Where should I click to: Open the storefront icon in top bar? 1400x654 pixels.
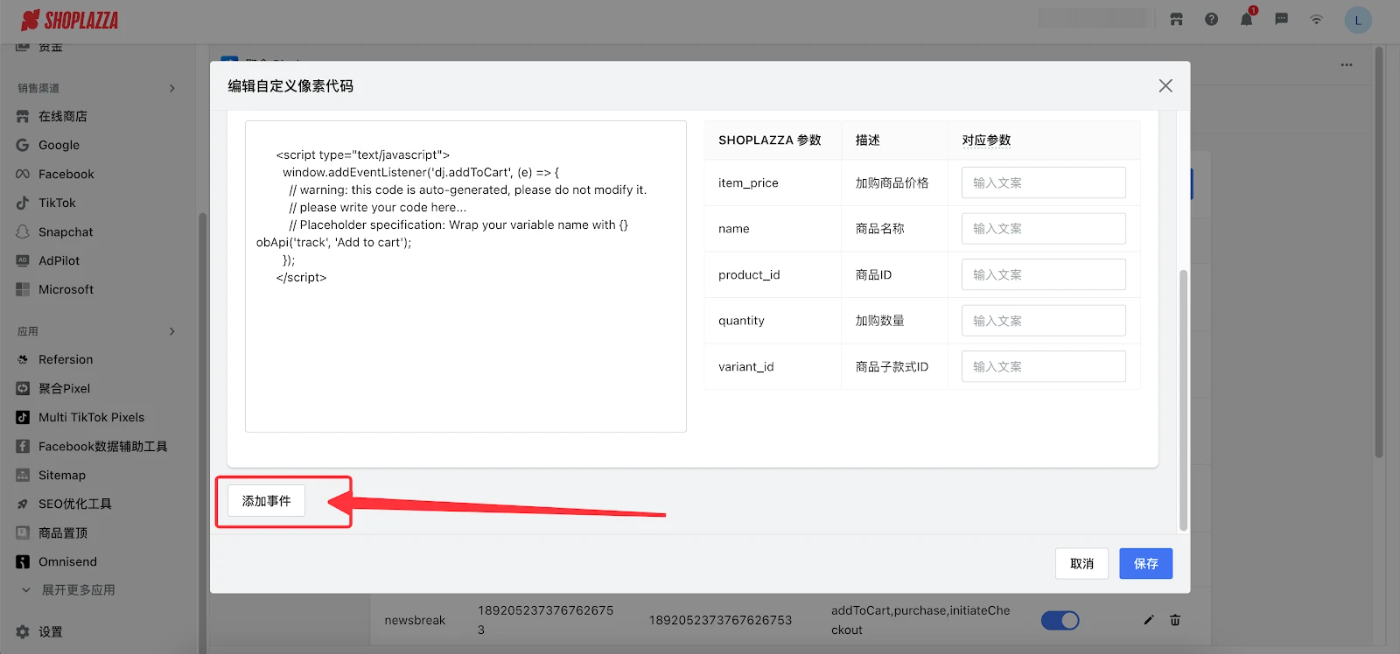[1177, 19]
